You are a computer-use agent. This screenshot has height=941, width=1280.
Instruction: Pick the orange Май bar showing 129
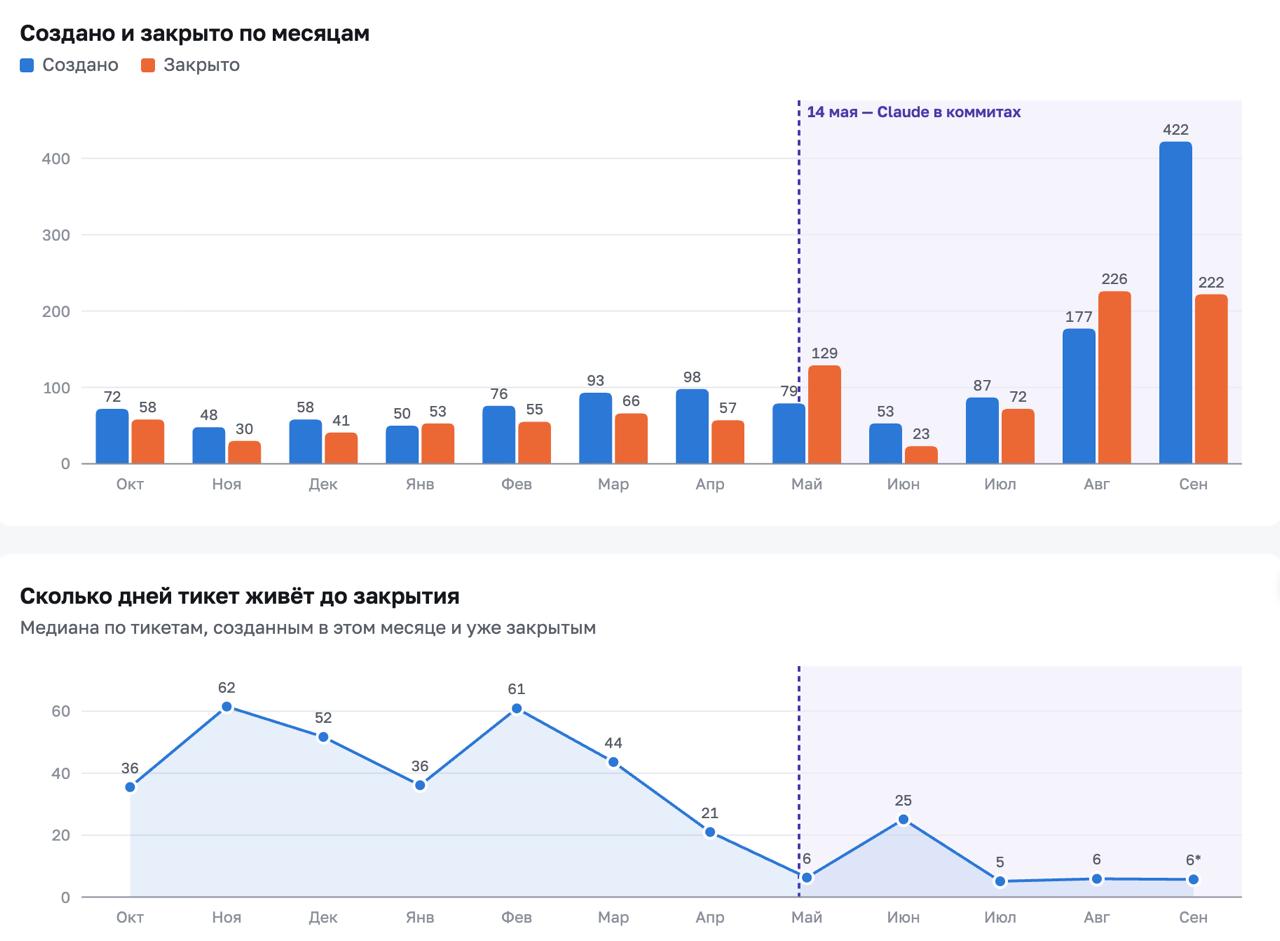825,415
